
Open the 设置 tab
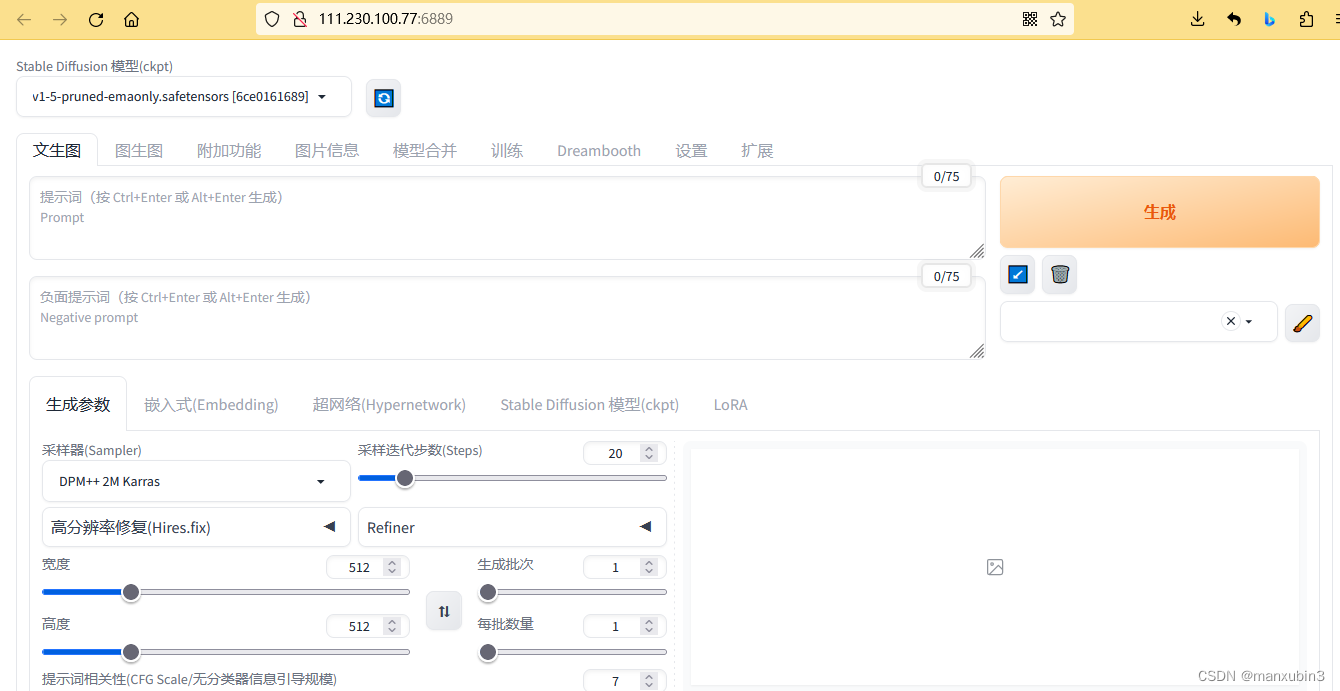click(691, 151)
